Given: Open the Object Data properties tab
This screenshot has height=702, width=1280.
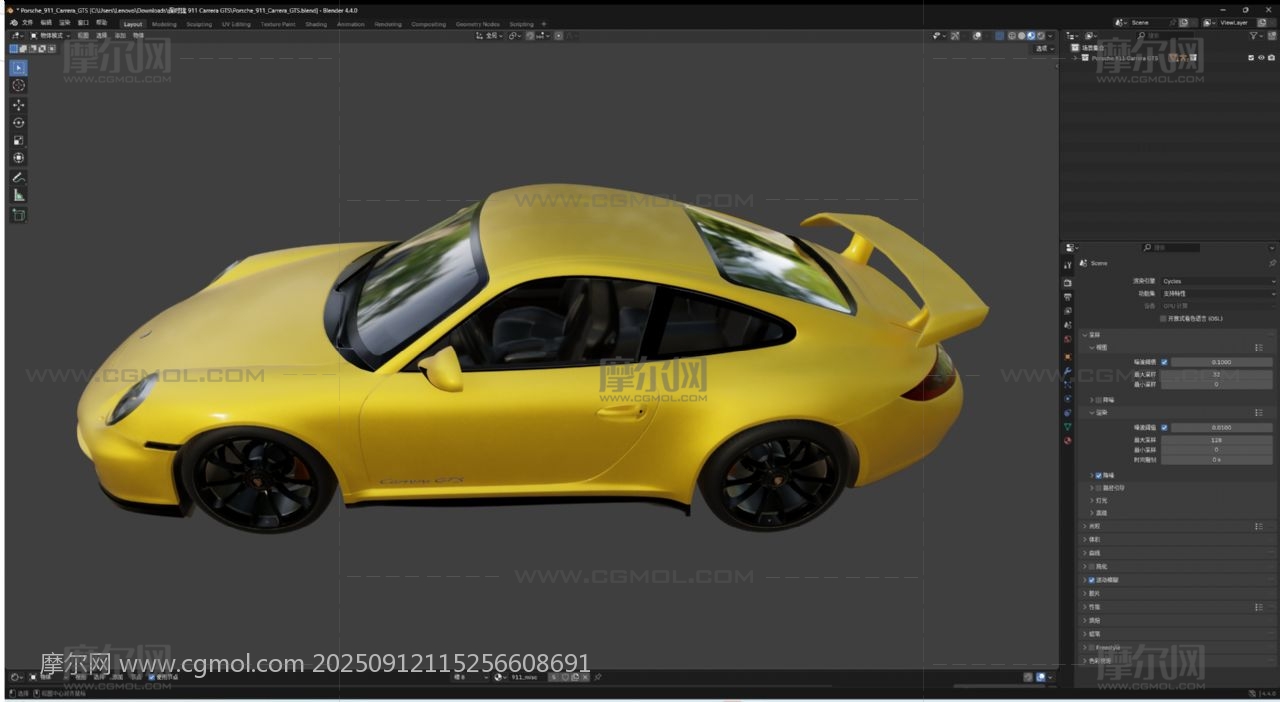Looking at the screenshot, I should point(1068,427).
